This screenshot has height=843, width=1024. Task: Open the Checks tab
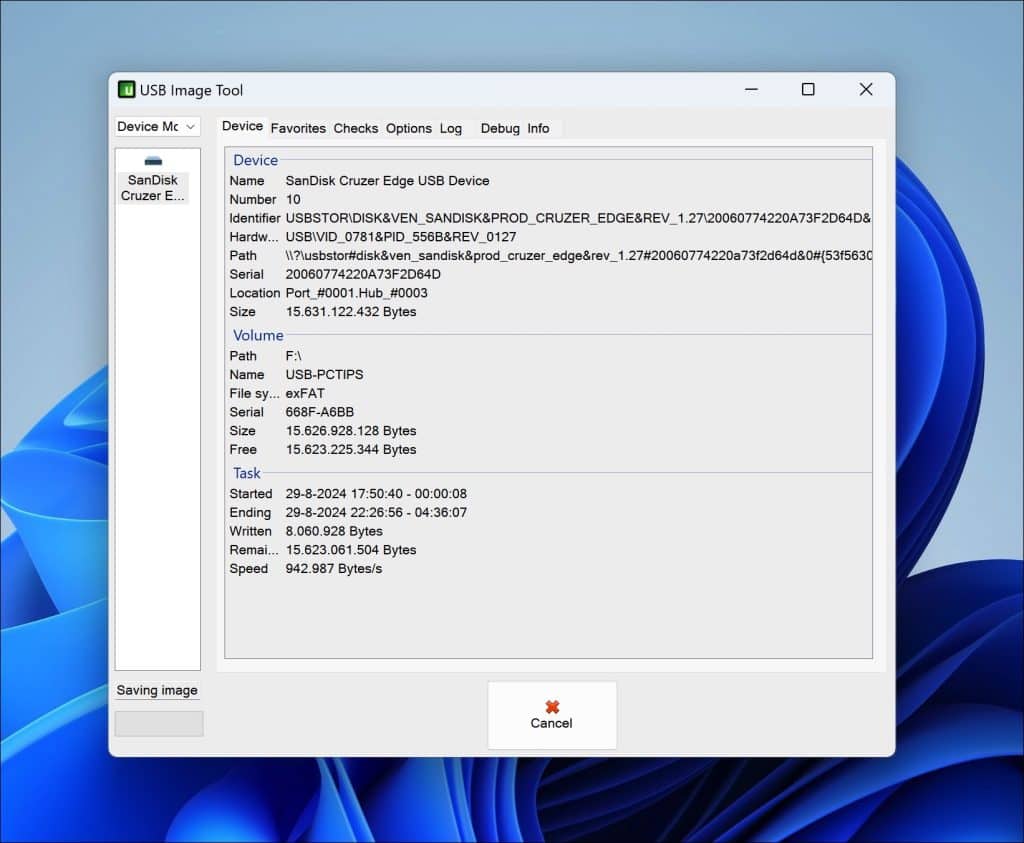point(355,129)
